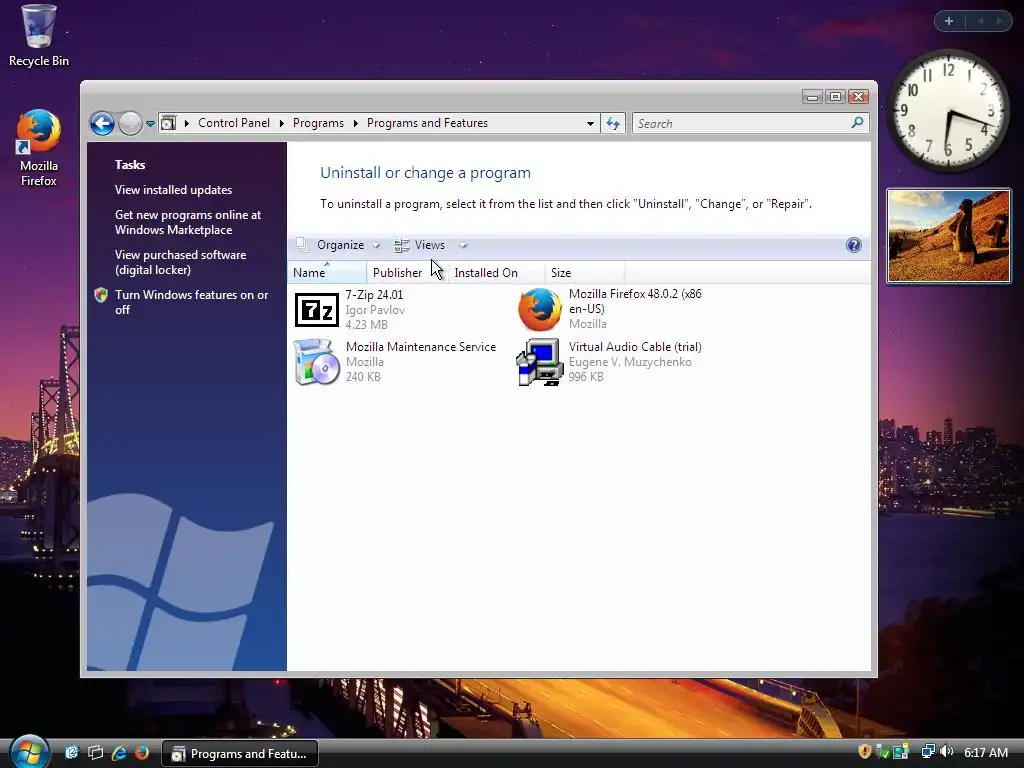Expand the arrow before Control Panel breadcrumb
The height and width of the screenshot is (768, 1024).
click(x=187, y=123)
